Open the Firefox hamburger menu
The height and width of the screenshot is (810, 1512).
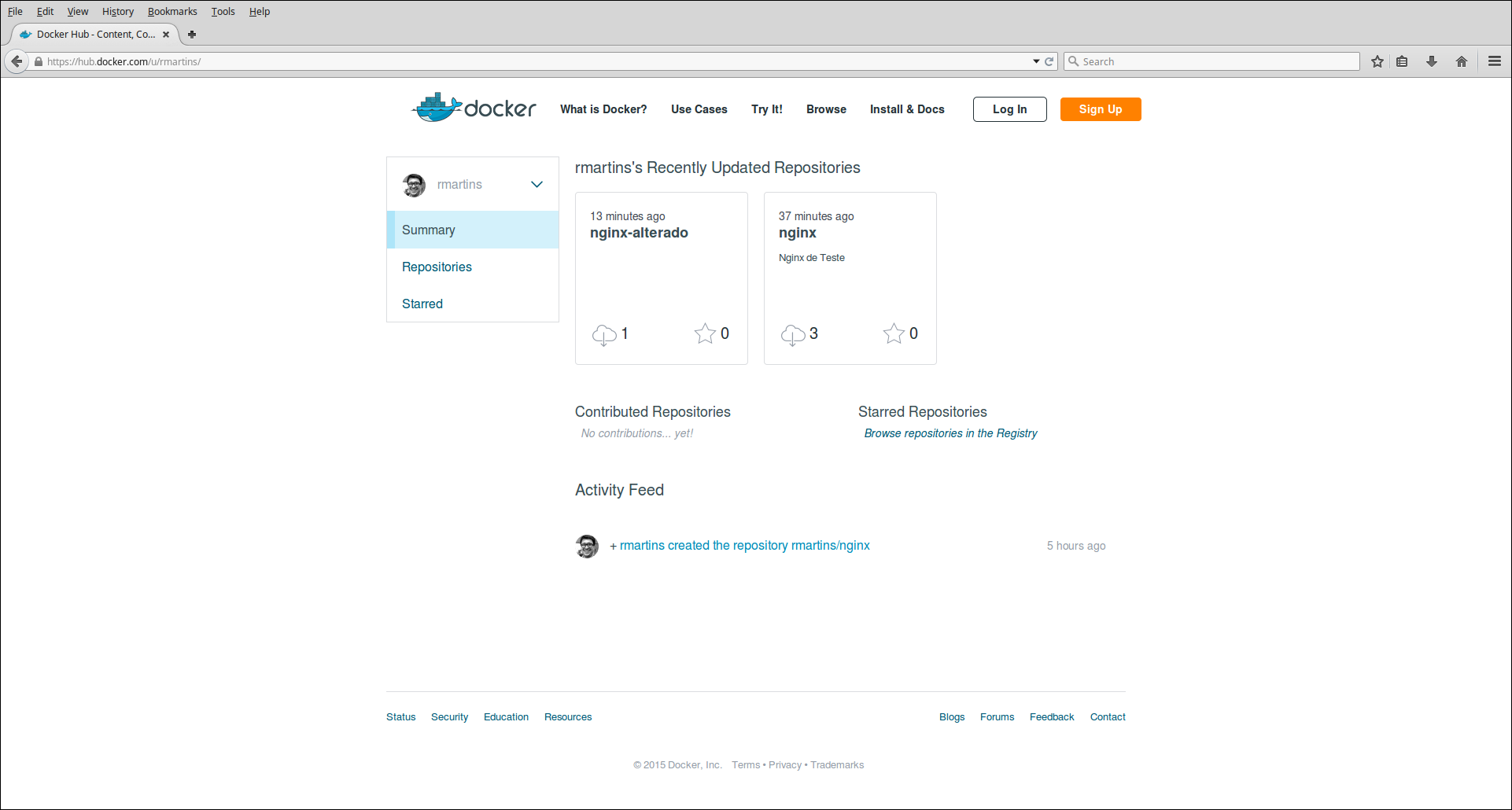pos(1492,61)
